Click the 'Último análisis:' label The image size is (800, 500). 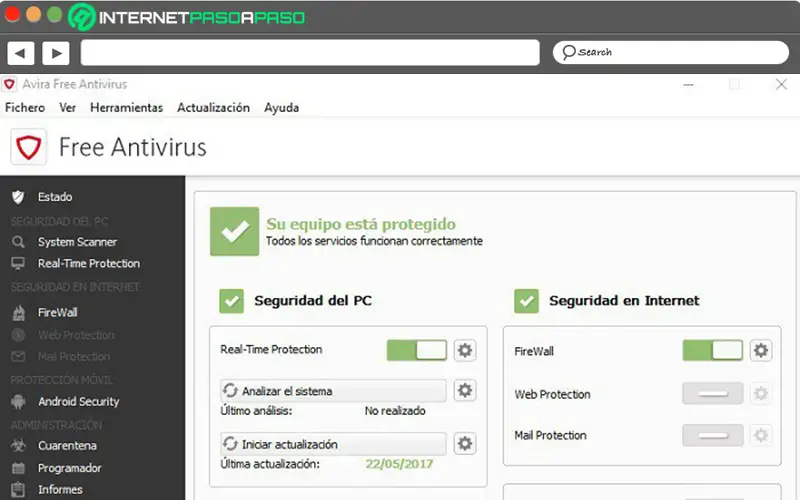coord(256,411)
